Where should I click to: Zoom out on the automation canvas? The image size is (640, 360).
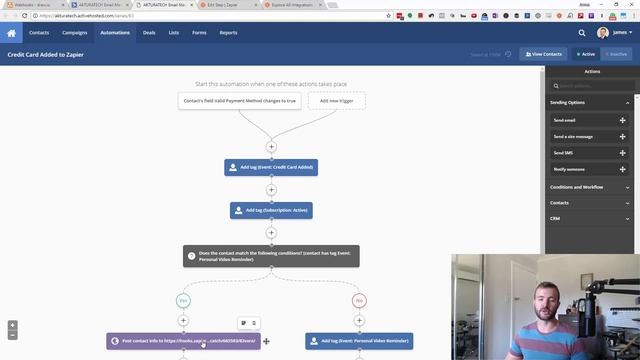click(x=13, y=335)
